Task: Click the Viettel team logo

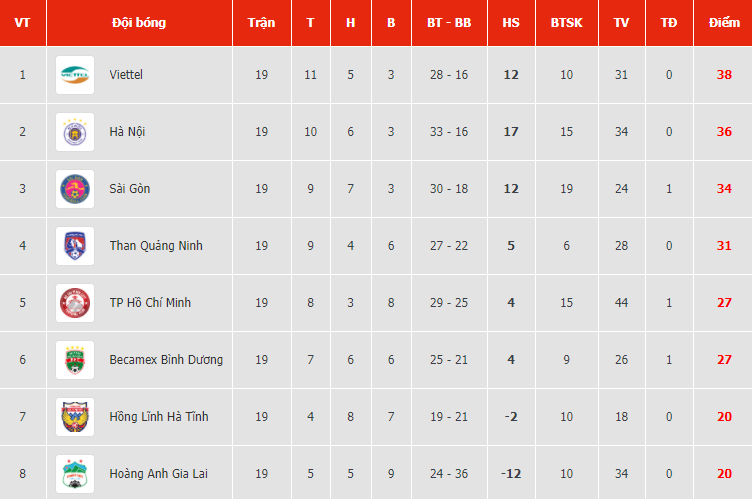Action: pyautogui.click(x=75, y=75)
